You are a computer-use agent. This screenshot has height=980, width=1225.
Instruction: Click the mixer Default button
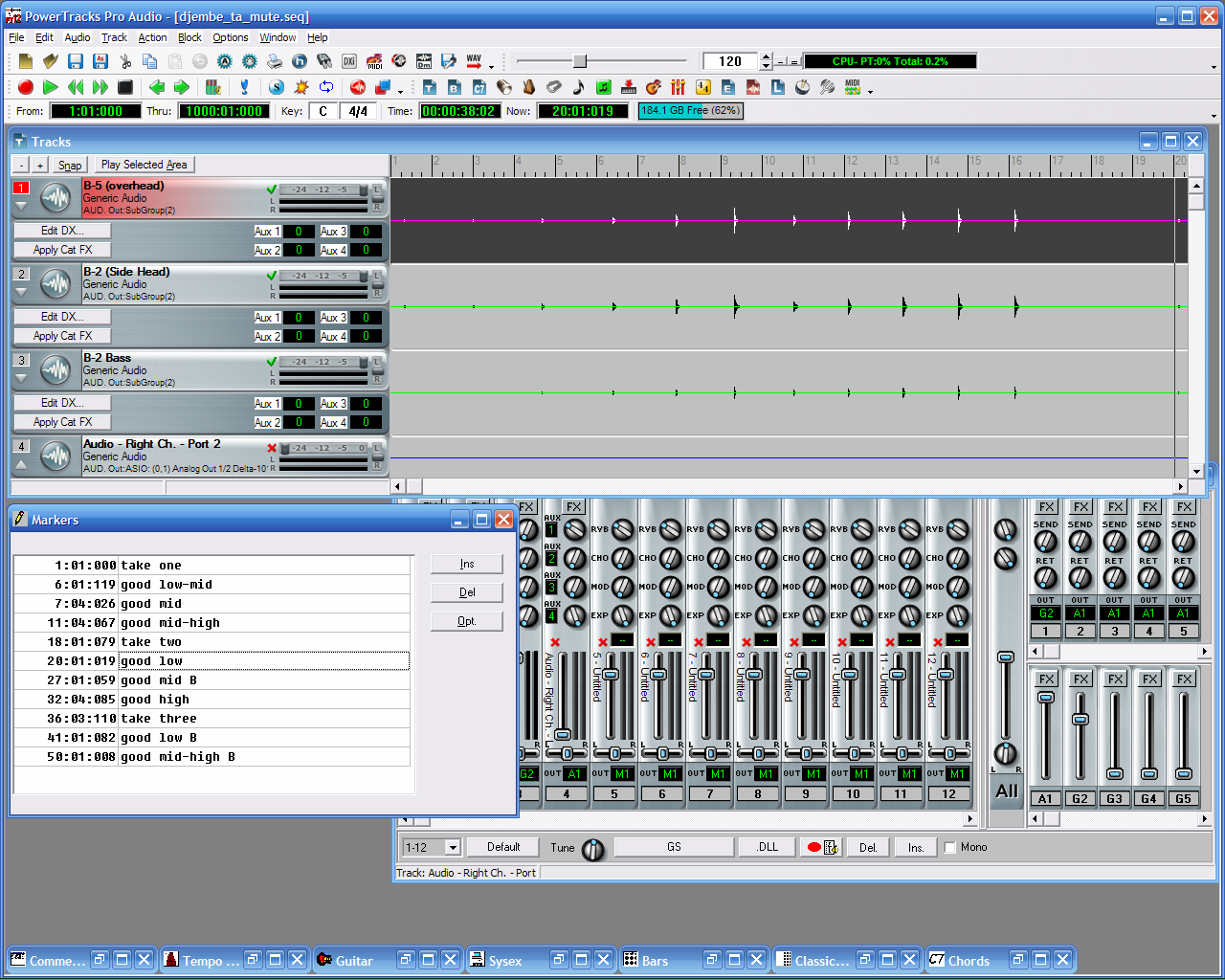(x=503, y=847)
